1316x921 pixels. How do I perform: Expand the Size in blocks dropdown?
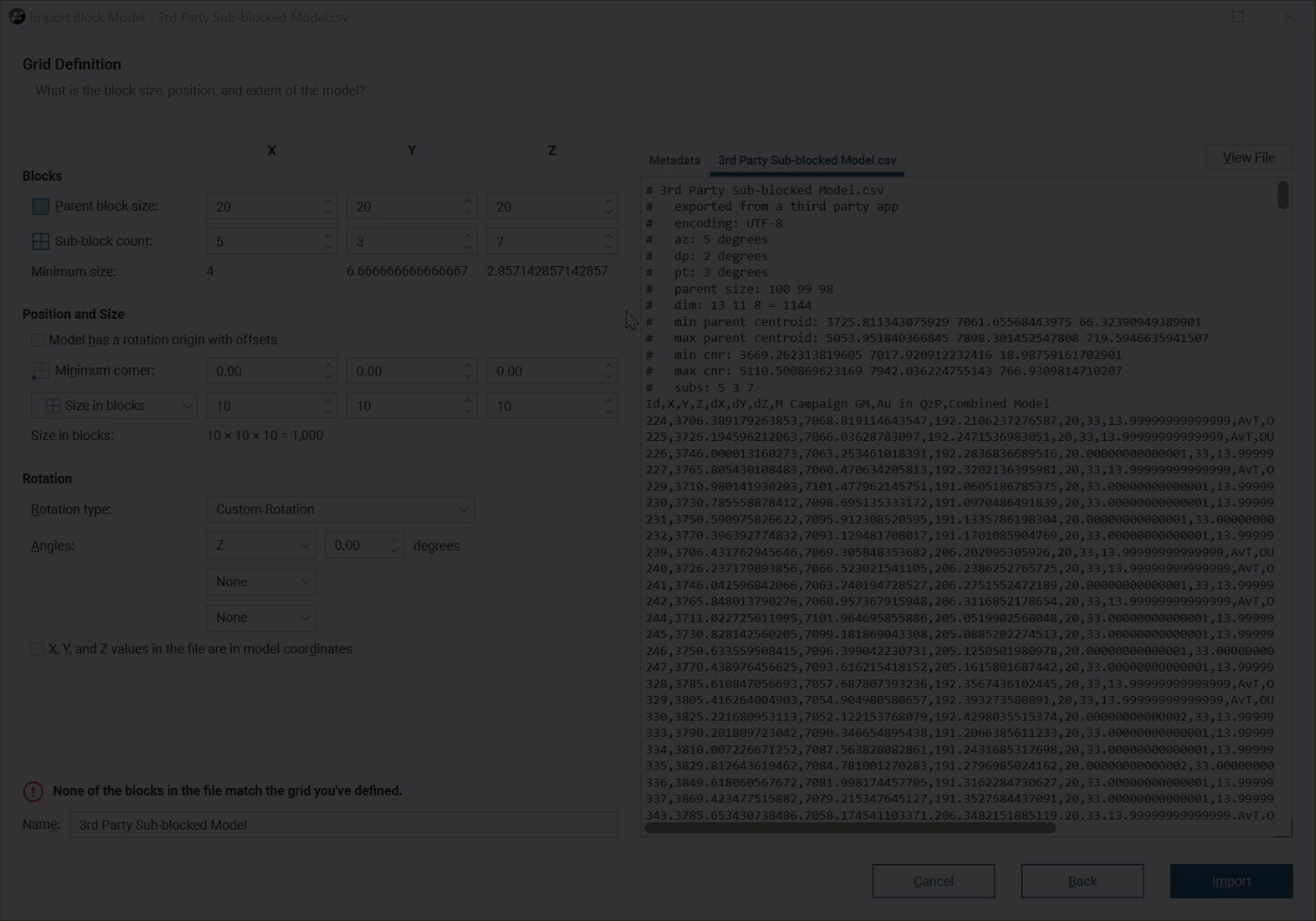point(114,406)
